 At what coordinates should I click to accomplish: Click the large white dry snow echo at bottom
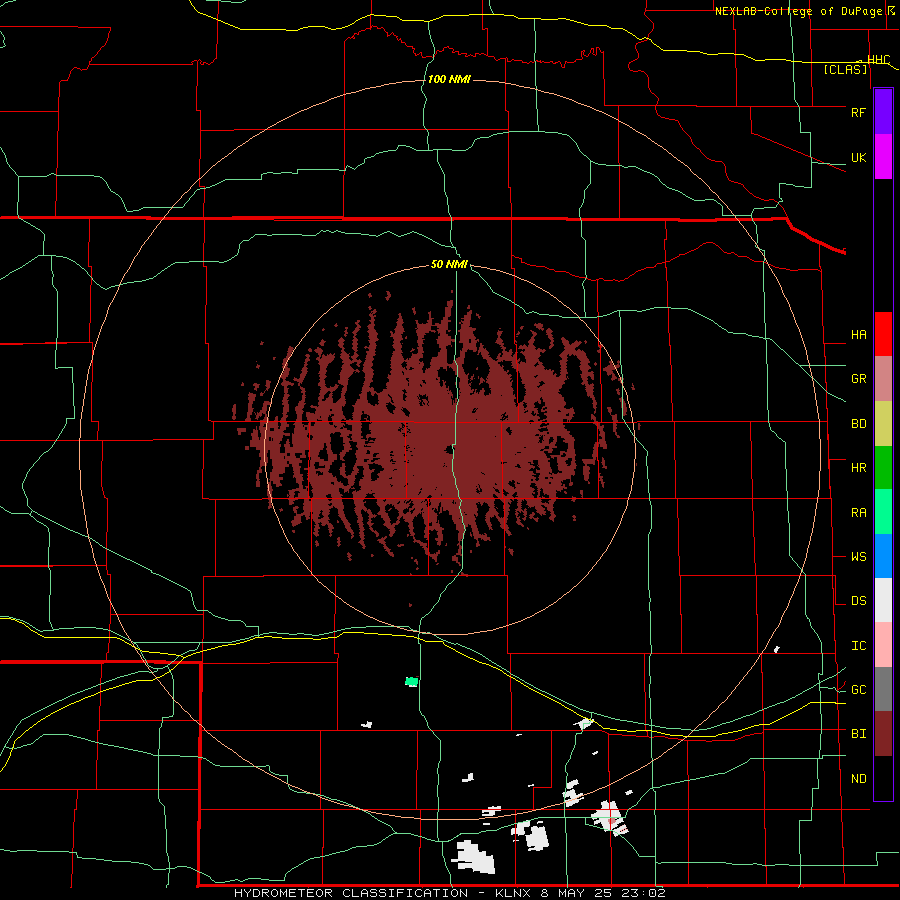(x=475, y=858)
